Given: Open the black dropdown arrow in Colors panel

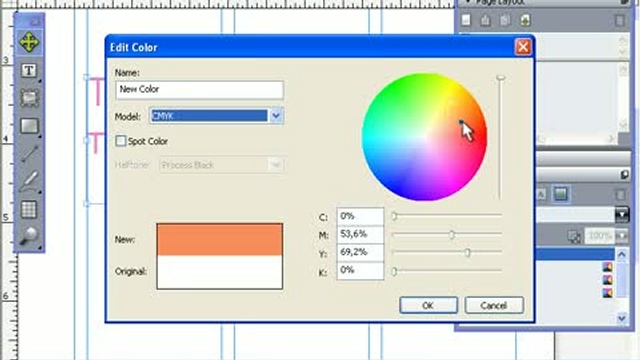Looking at the screenshot, I should 622,214.
